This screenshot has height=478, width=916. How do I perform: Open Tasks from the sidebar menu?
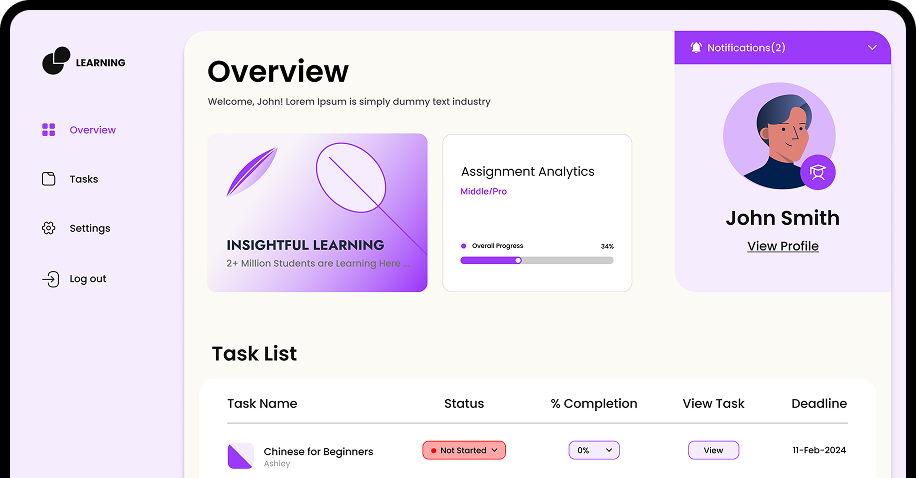tap(84, 179)
